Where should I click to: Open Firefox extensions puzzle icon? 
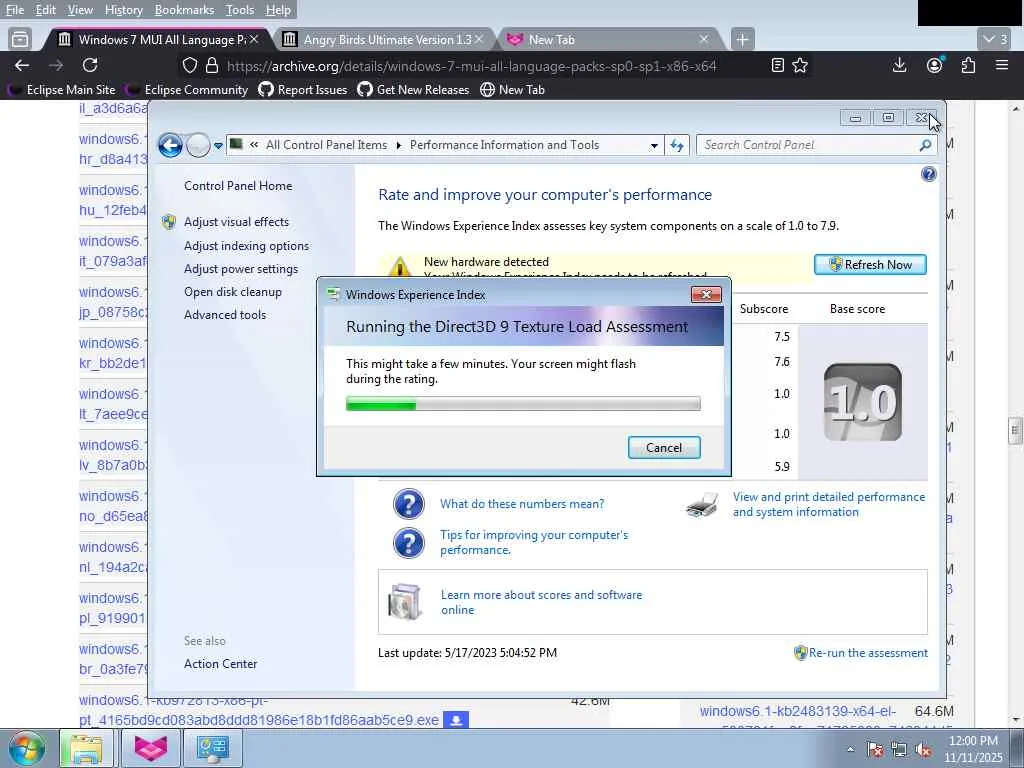968,65
